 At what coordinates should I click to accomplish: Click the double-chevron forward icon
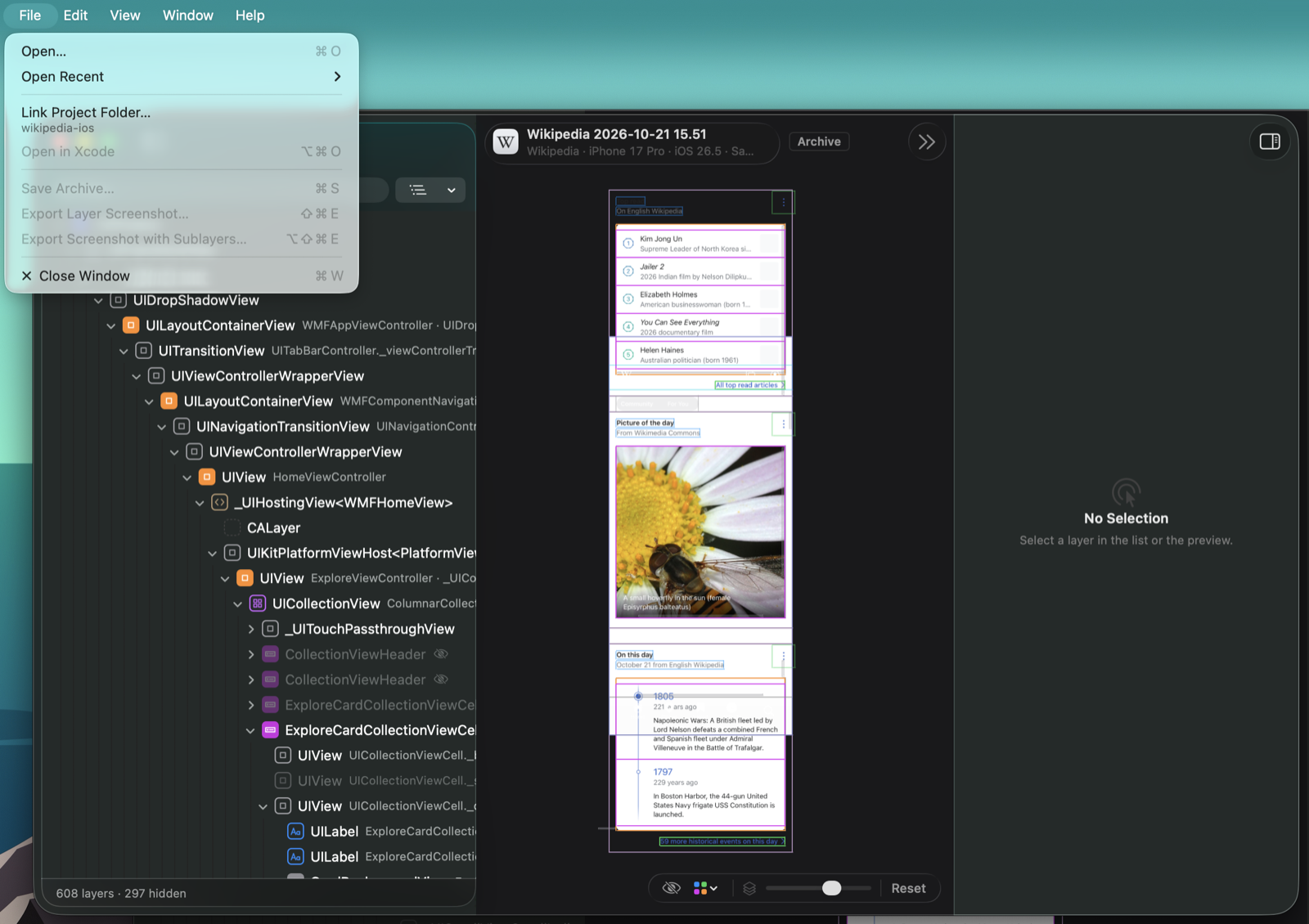tap(926, 142)
